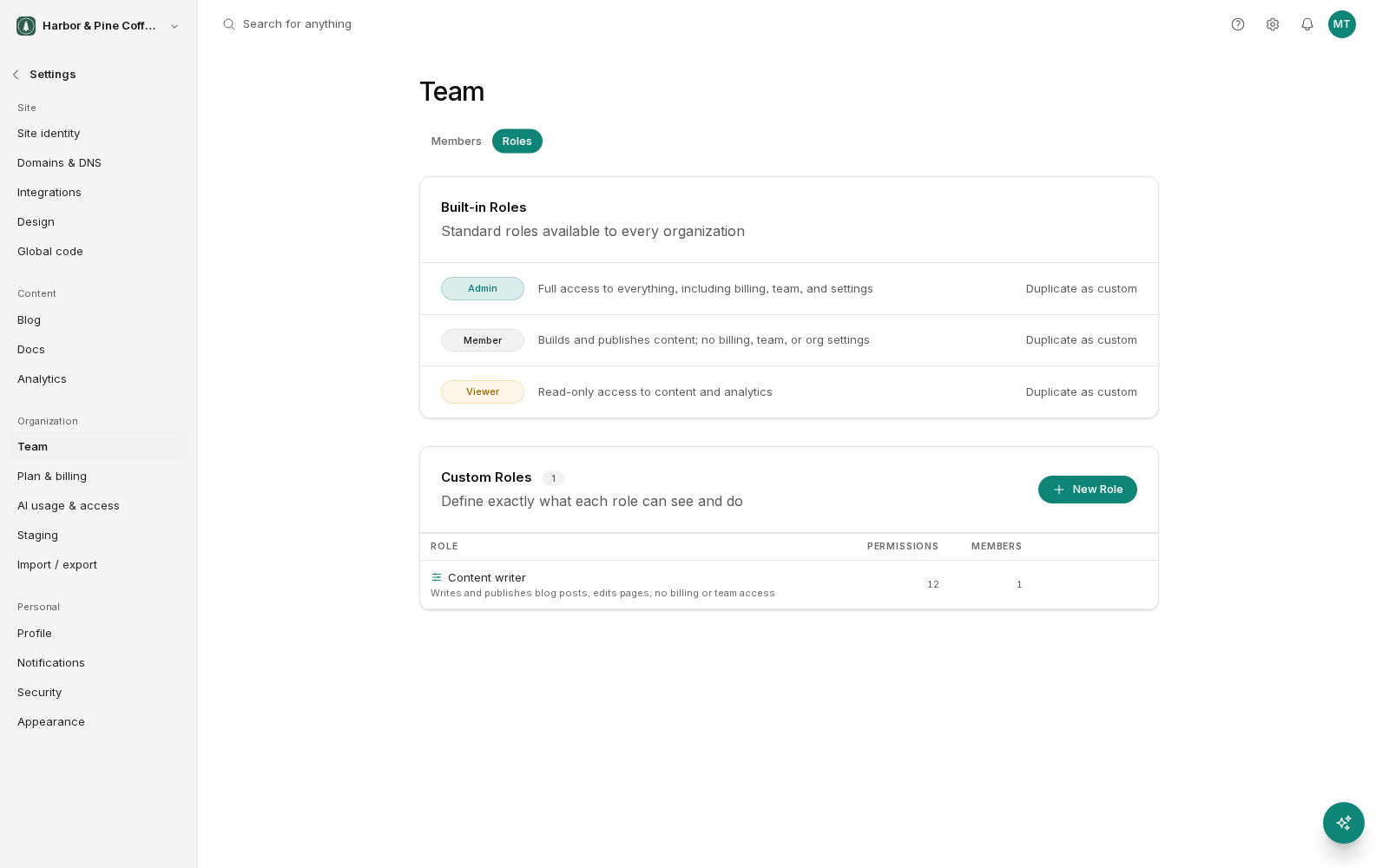Select the Roles tab
1389x868 pixels.
tap(517, 141)
